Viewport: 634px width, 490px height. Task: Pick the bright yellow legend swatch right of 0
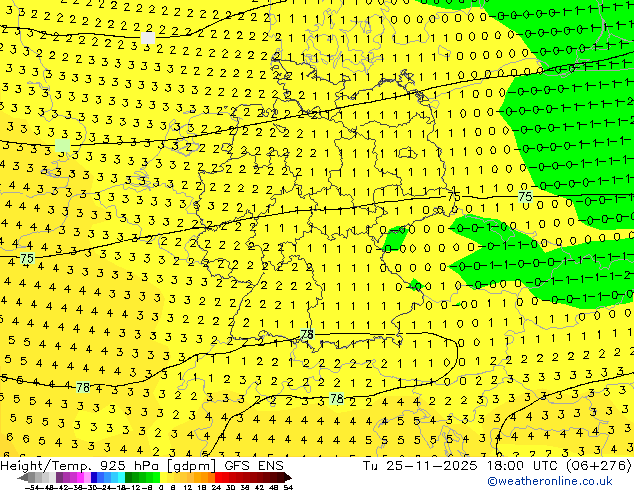click(163, 477)
